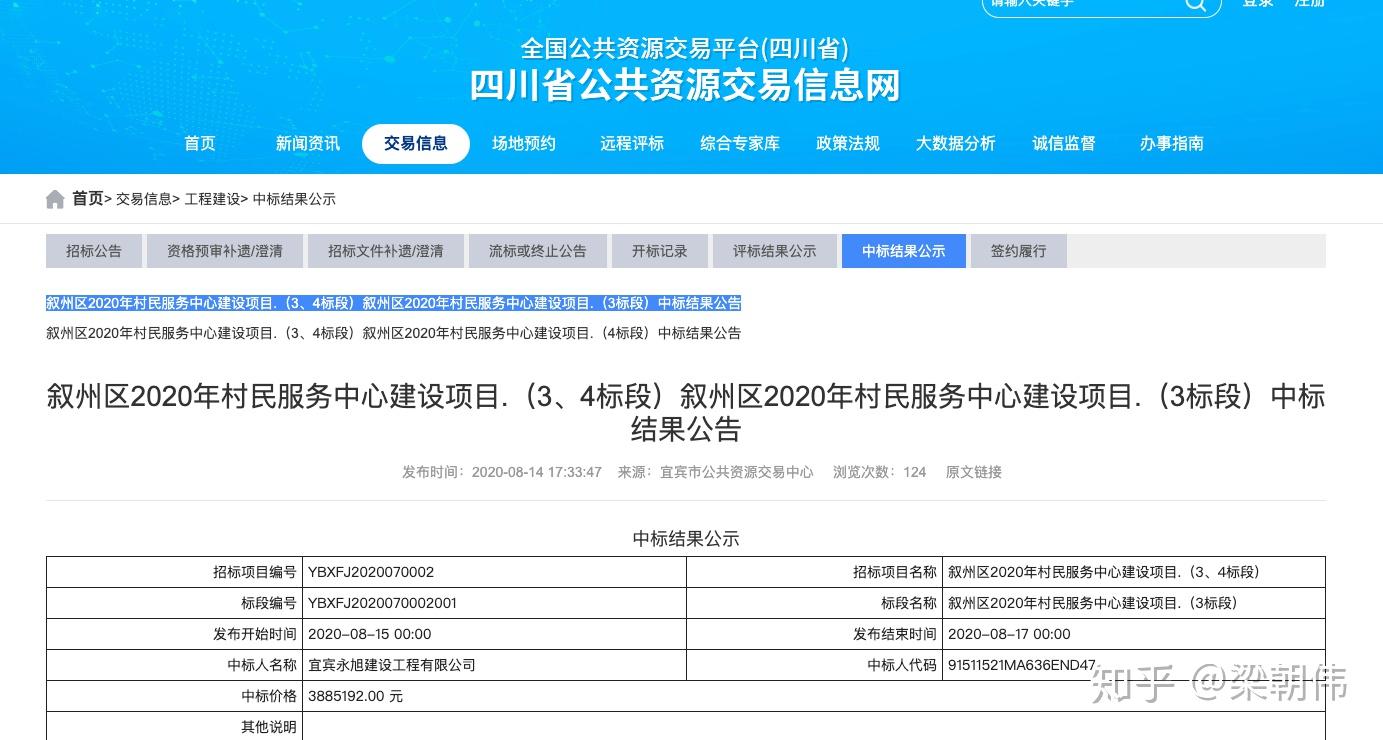Click section number YBXFJ2020070002001
Screen dimensions: 1383x740
pyautogui.click(x=383, y=603)
